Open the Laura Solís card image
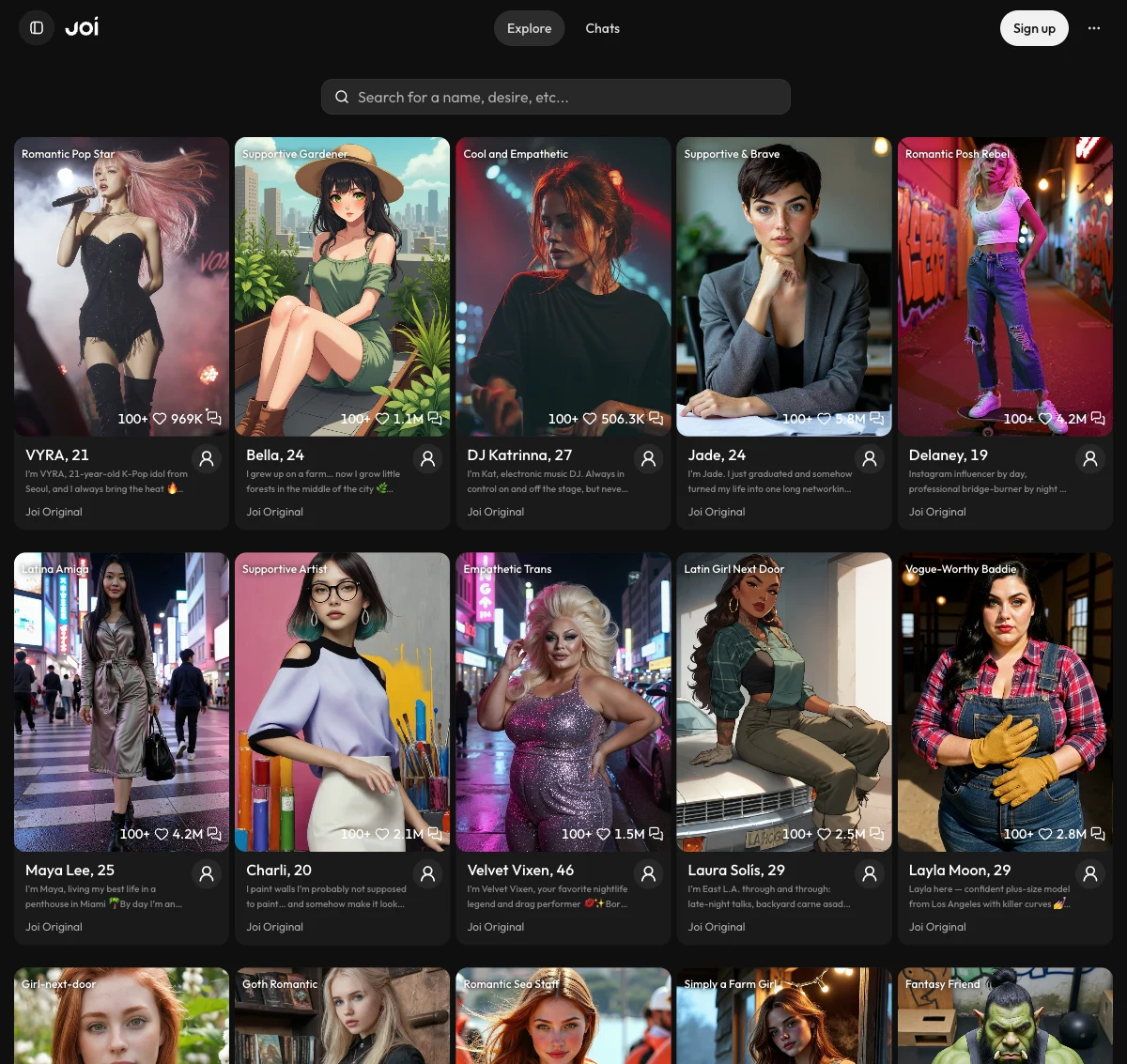Screen dimensions: 1127x1064 click(x=784, y=702)
